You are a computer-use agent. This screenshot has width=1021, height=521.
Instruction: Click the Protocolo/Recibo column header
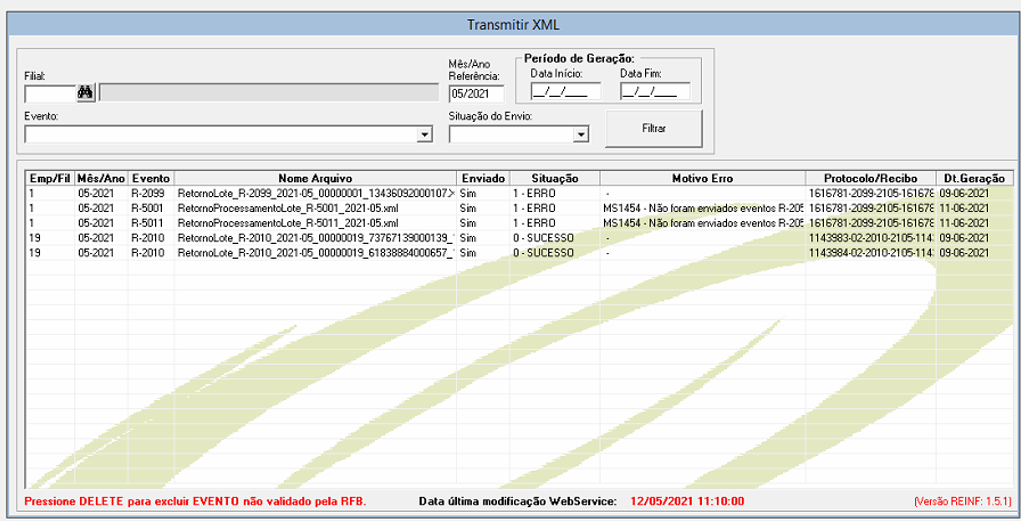point(871,178)
